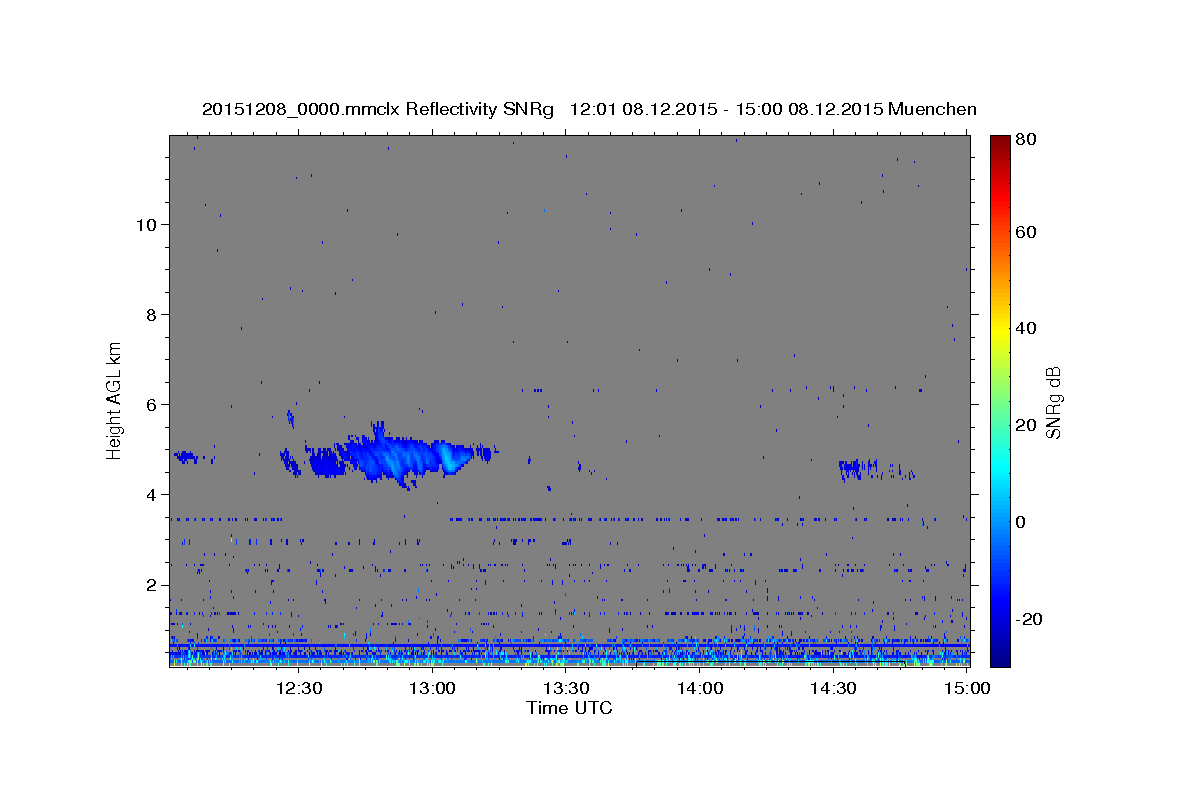Click the colorbar value 0
The height and width of the screenshot is (800, 1200).
pyautogui.click(x=1023, y=522)
